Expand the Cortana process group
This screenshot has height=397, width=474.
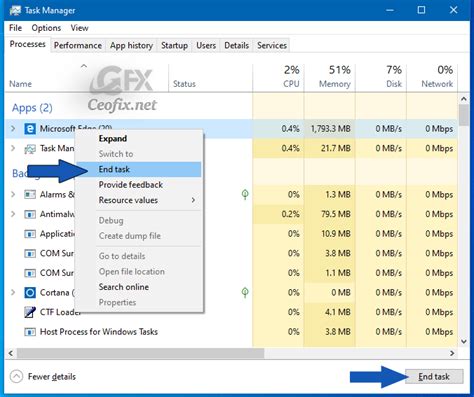click(x=13, y=293)
